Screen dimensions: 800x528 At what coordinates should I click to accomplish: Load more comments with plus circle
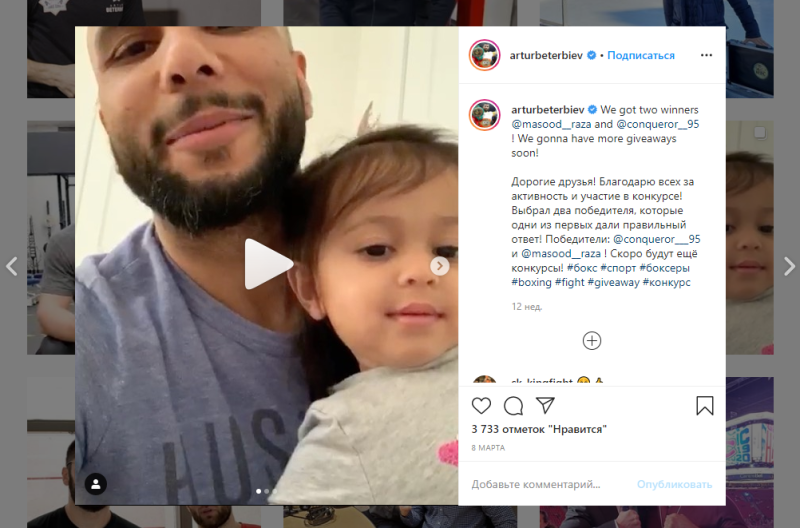click(592, 341)
